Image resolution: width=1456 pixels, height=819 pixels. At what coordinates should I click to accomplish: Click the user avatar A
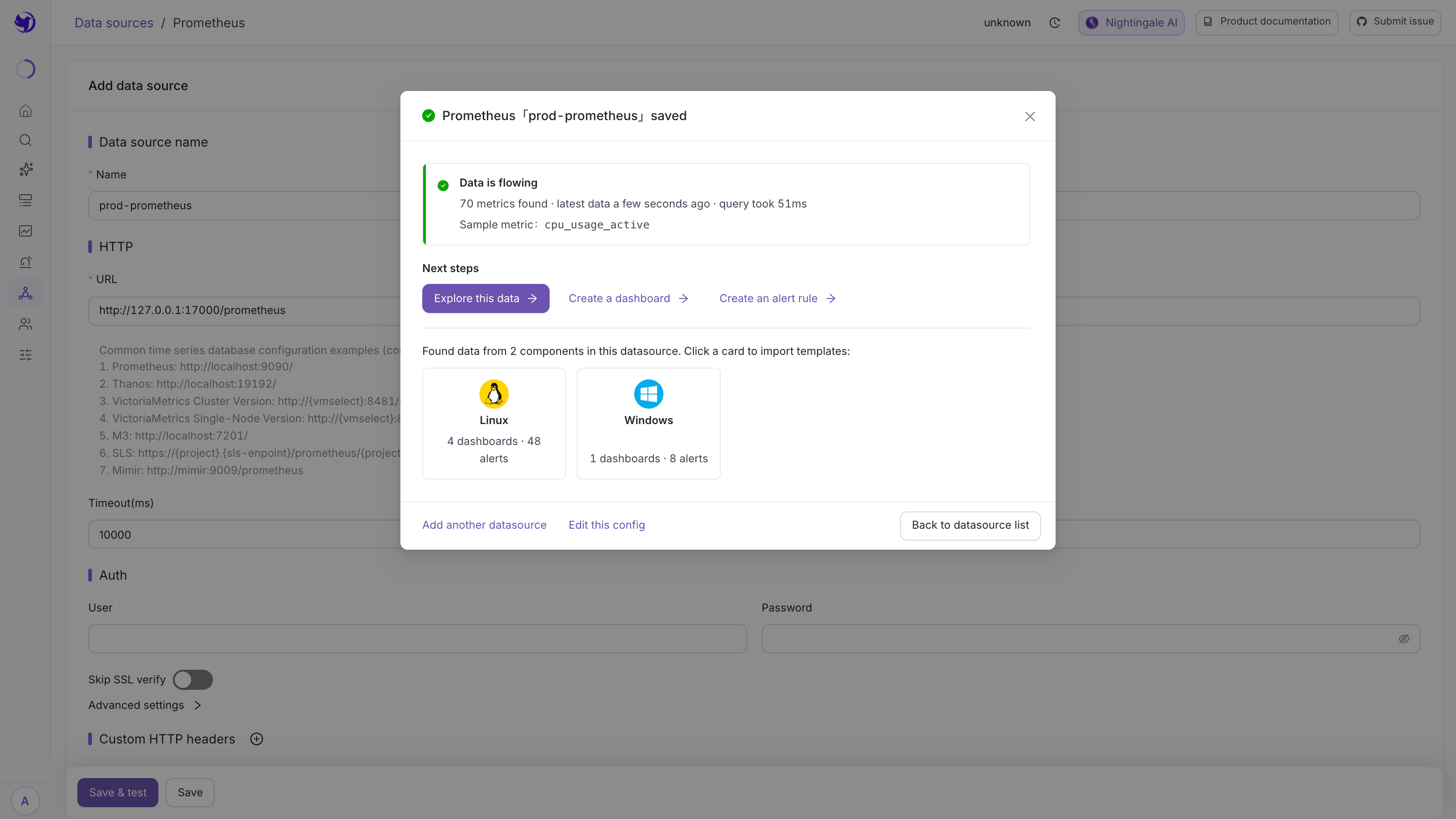25,801
